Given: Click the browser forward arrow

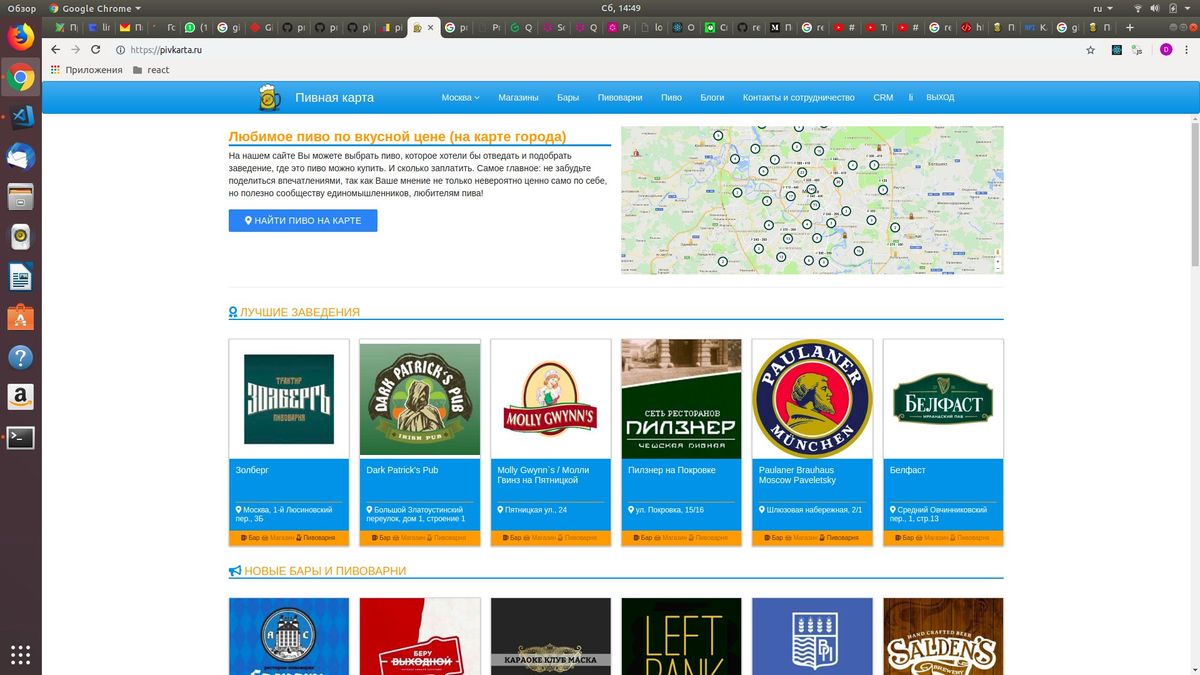Looking at the screenshot, I should [x=75, y=49].
